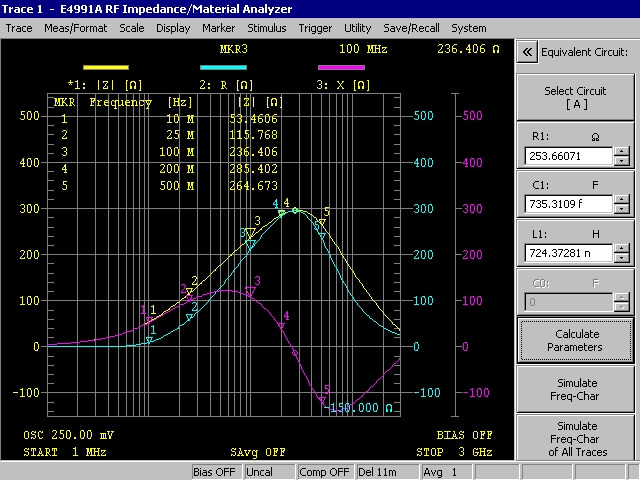The height and width of the screenshot is (480, 640).
Task: Click the yellow trace 1 color line
Action: pos(106,67)
